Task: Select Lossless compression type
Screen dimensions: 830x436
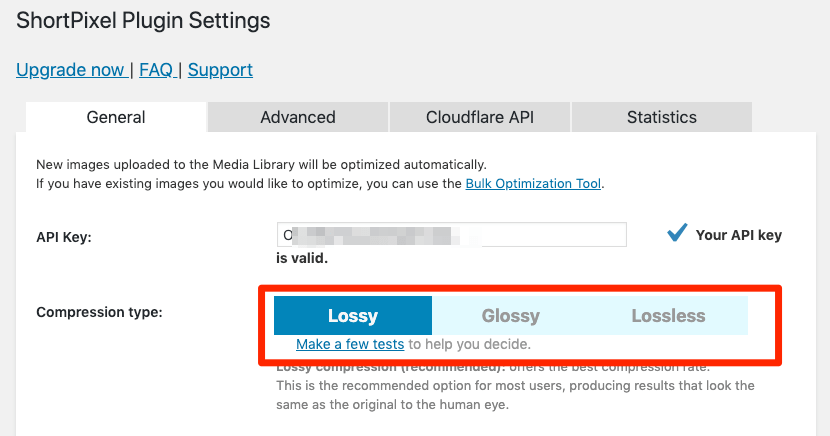Action: tap(668, 316)
